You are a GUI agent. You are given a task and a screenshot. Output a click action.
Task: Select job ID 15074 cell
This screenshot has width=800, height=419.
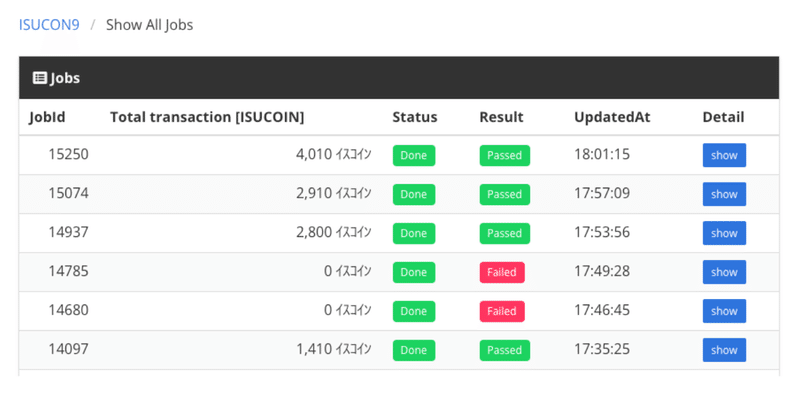pos(68,193)
